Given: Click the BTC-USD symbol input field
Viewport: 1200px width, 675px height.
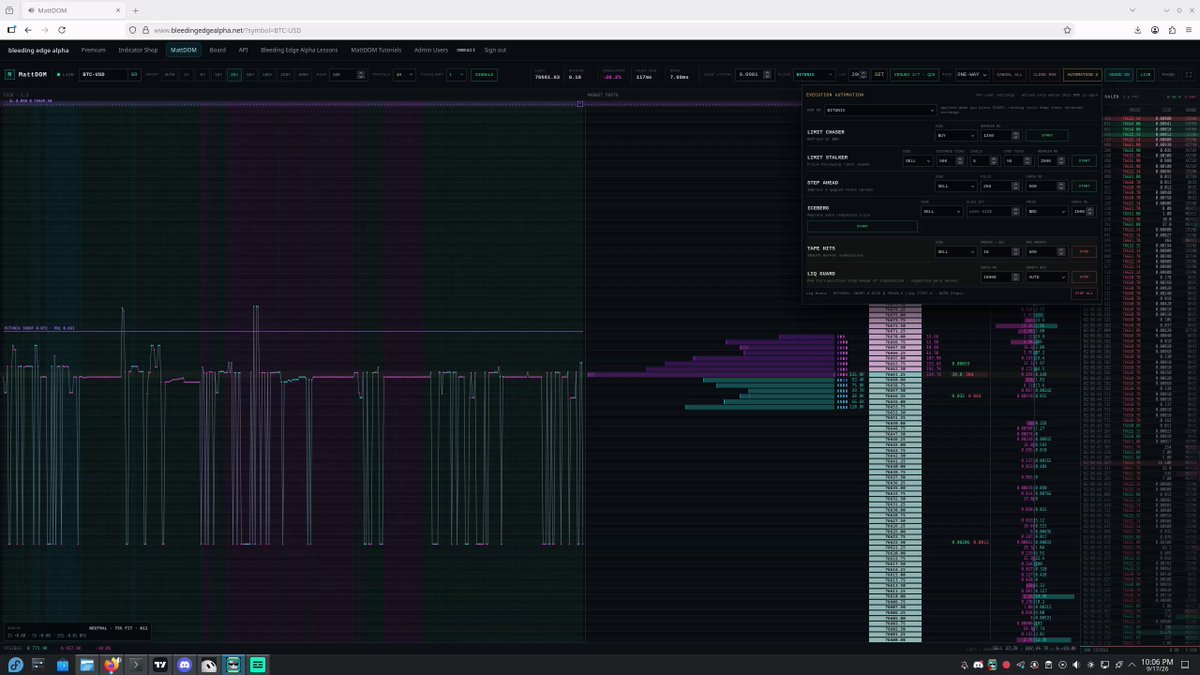Looking at the screenshot, I should click(x=102, y=74).
